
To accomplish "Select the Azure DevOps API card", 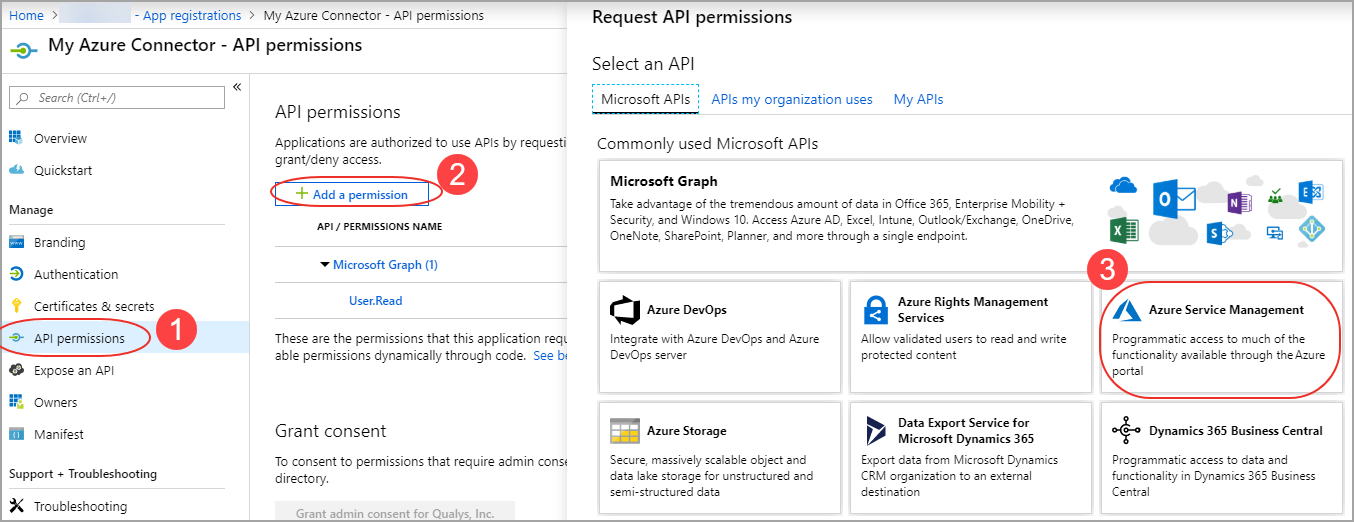I will pos(720,337).
